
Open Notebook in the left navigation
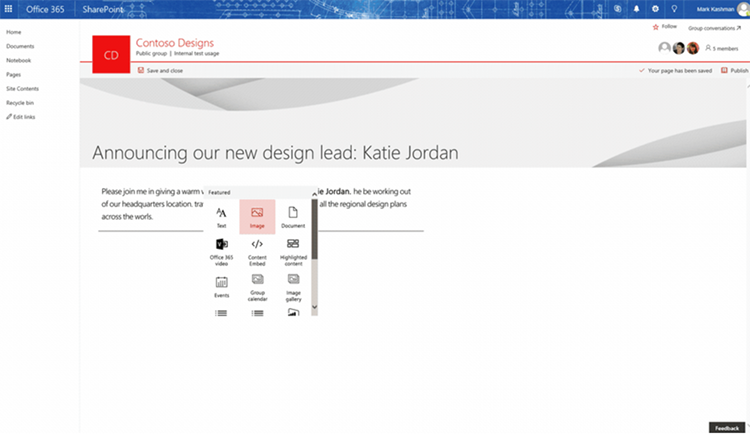pos(19,60)
